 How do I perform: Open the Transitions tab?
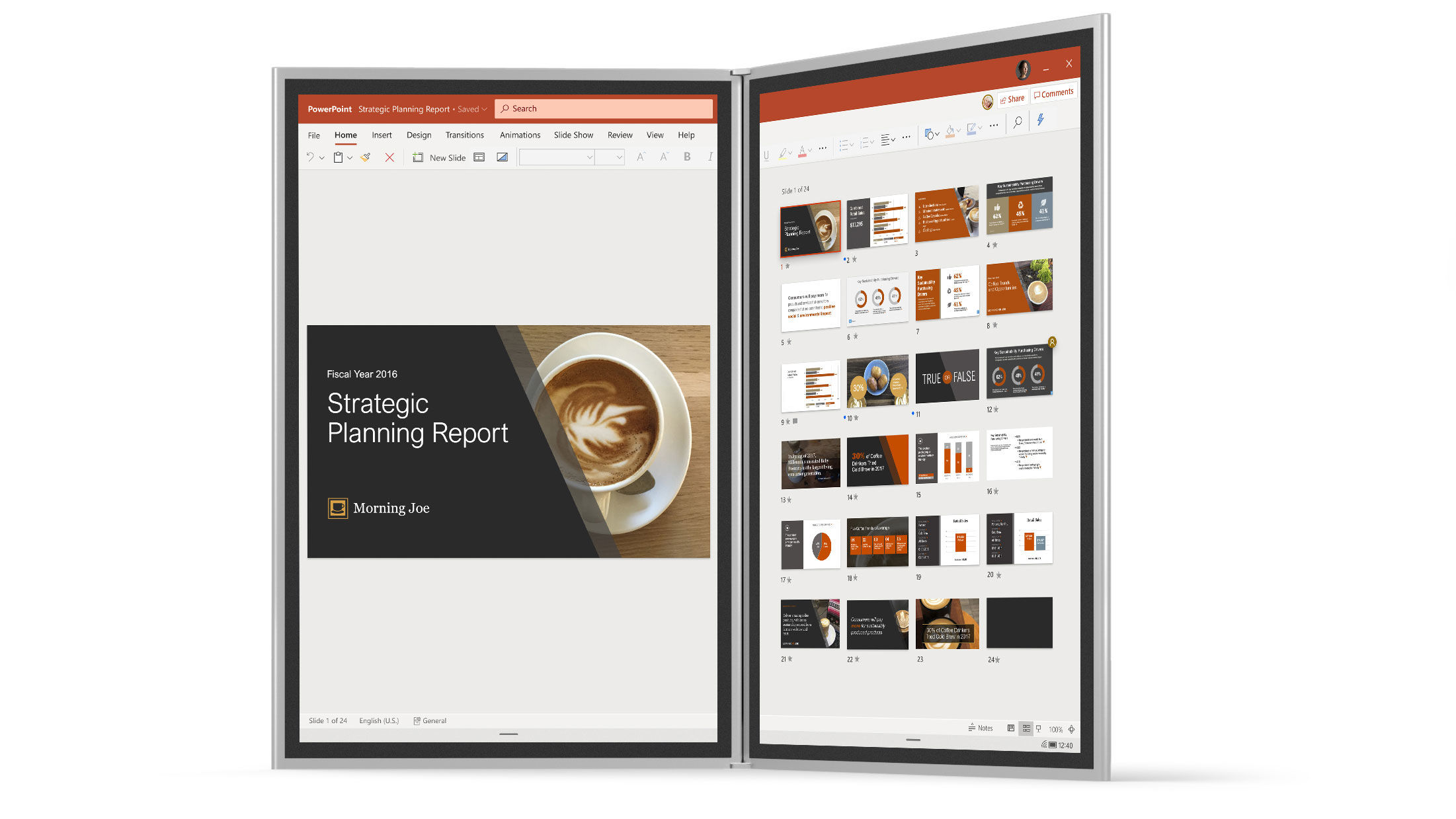[464, 135]
